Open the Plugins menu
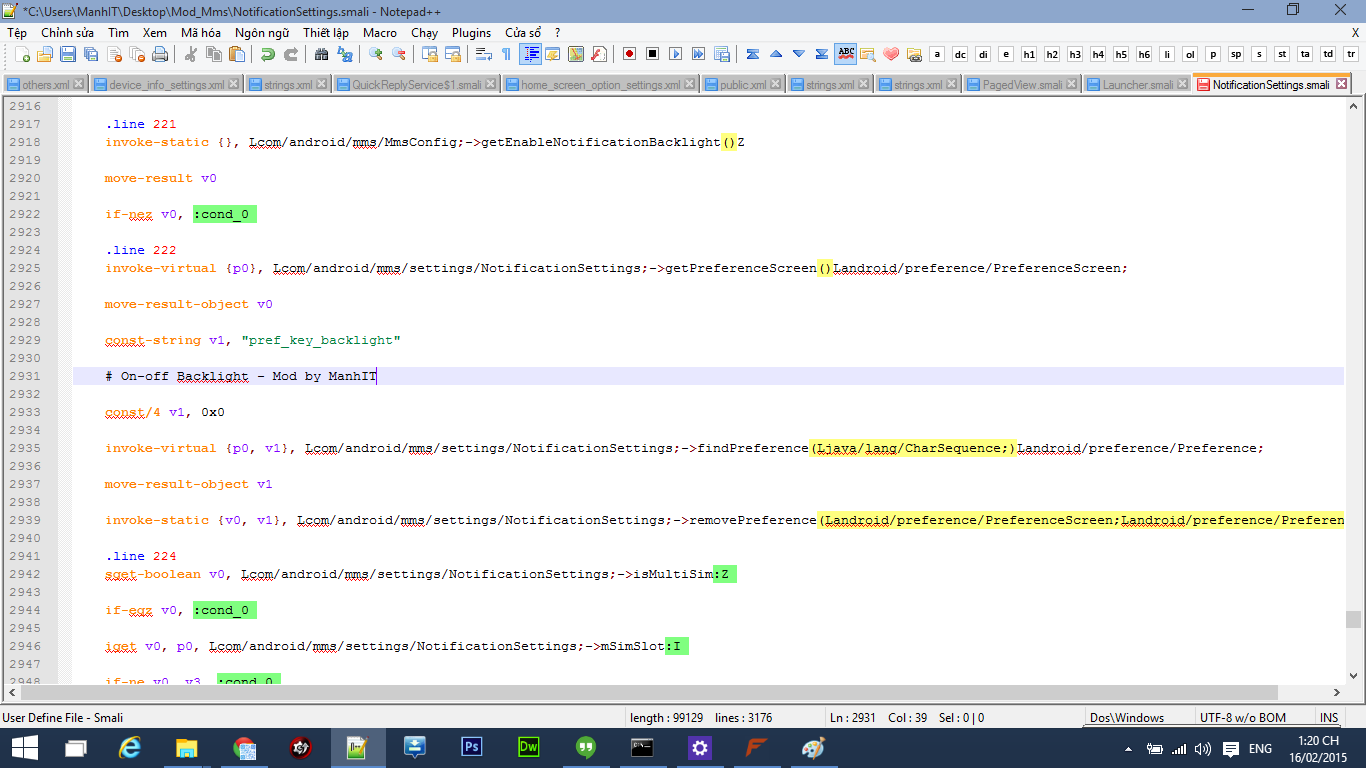The image size is (1366, 768). 471,33
